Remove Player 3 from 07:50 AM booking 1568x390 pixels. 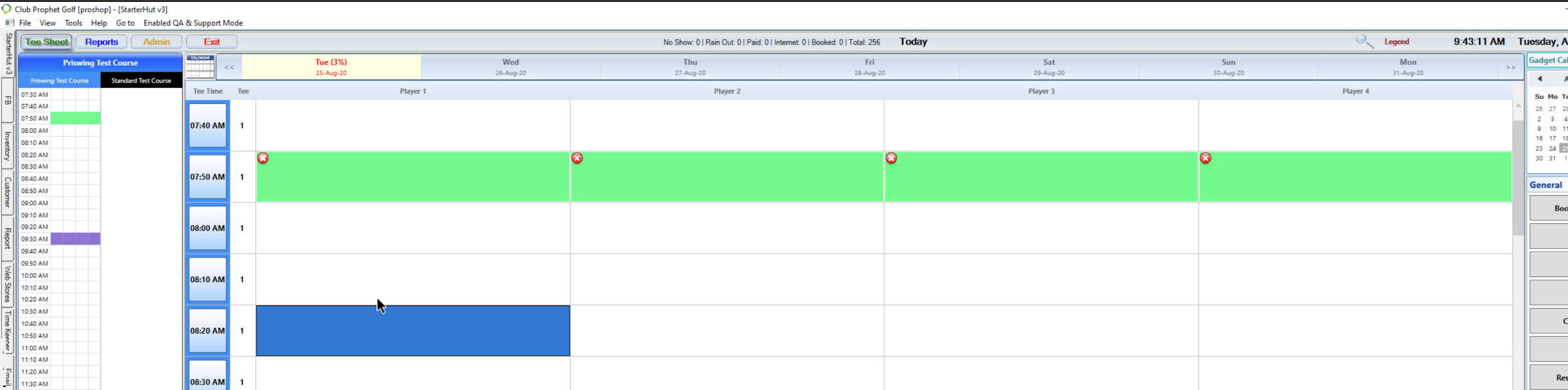[x=891, y=159]
